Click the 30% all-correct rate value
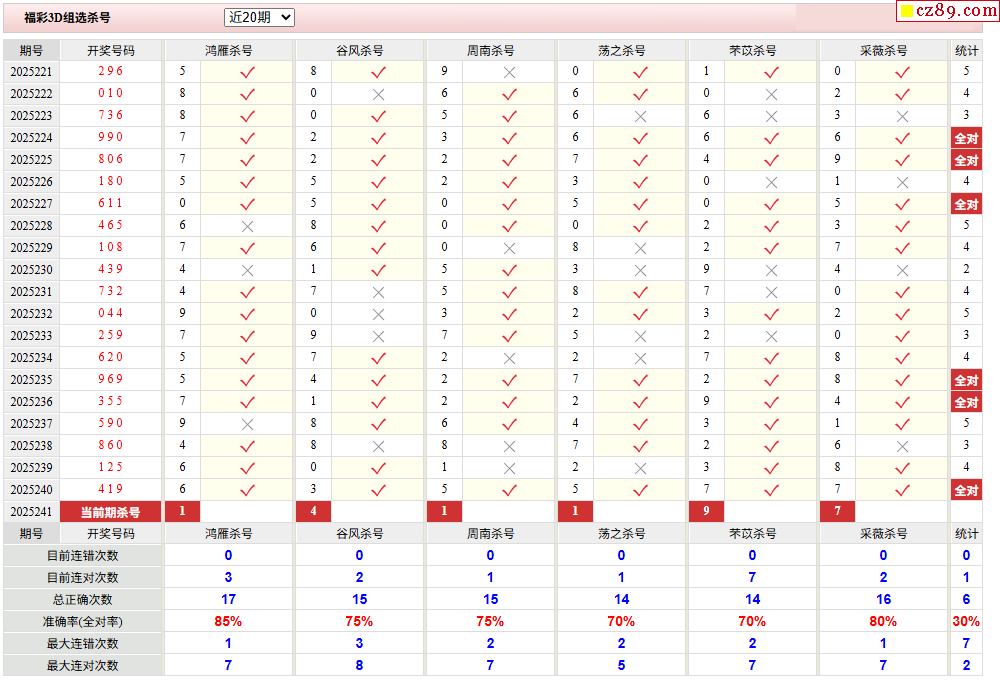 tap(966, 621)
